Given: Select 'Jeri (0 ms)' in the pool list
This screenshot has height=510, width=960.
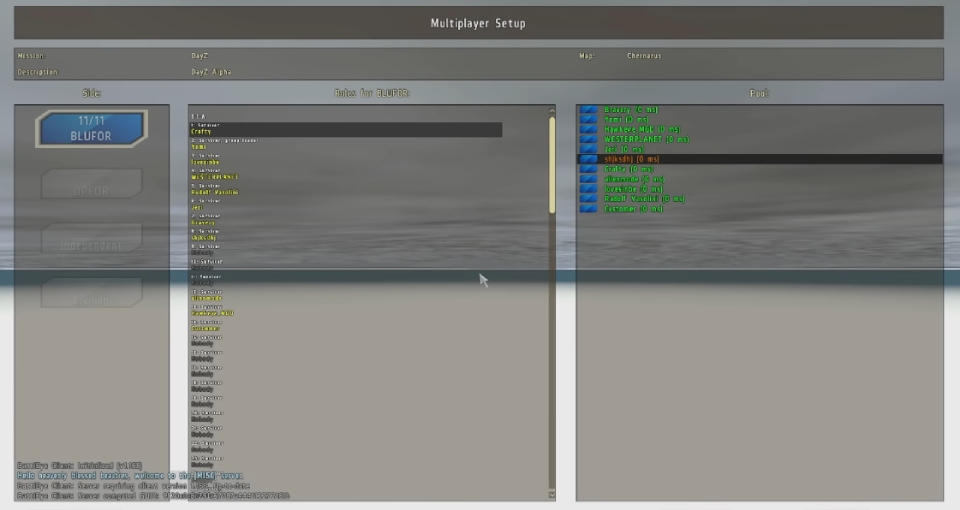Looking at the screenshot, I should click(x=624, y=149).
